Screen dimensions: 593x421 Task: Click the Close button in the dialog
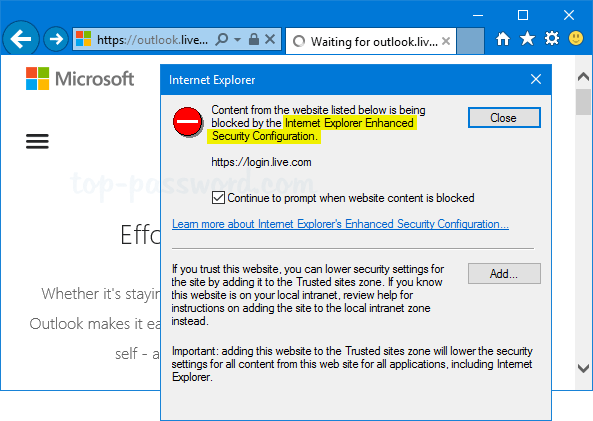pos(504,118)
